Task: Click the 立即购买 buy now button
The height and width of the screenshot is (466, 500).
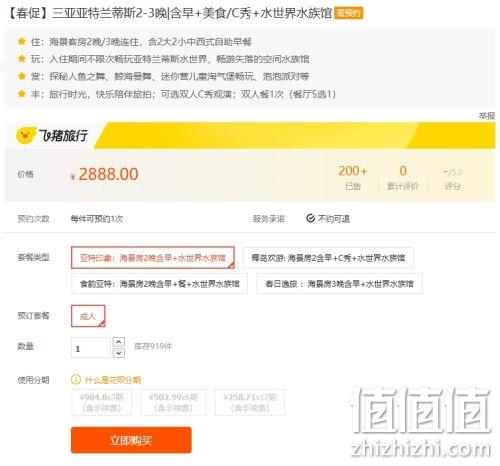Action: (131, 440)
